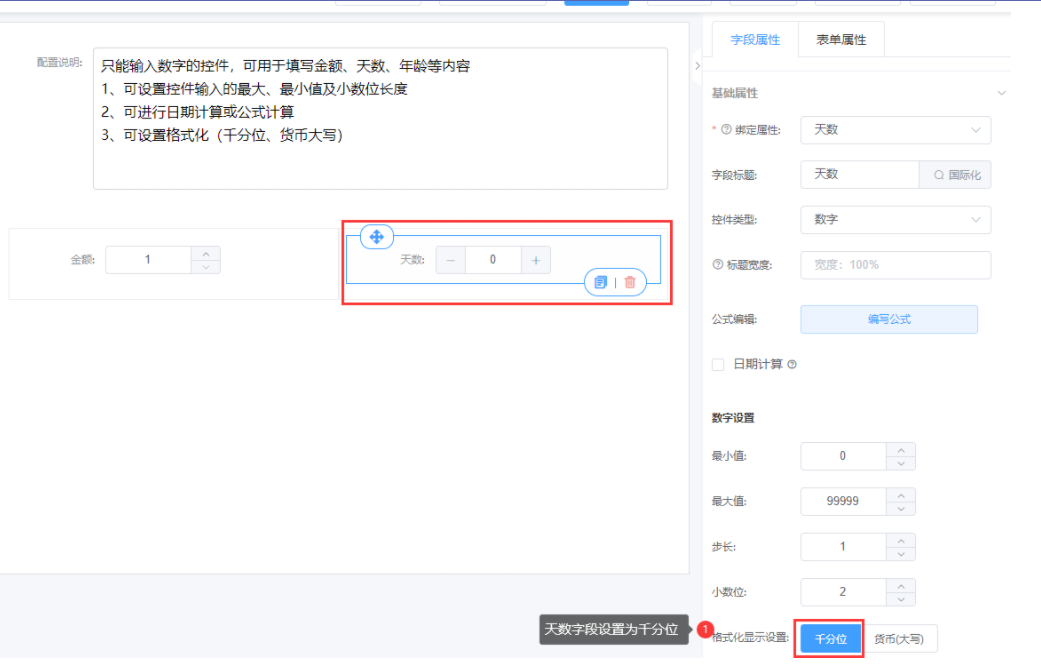The image size is (1041, 667).
Task: Increase the 最大值 stepper value
Action: (x=901, y=495)
